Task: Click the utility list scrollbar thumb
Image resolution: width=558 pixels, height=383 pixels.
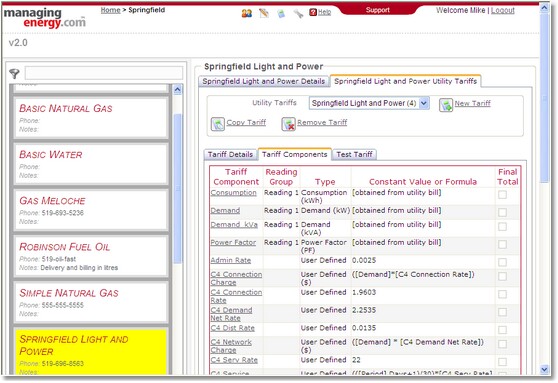Action: click(178, 189)
